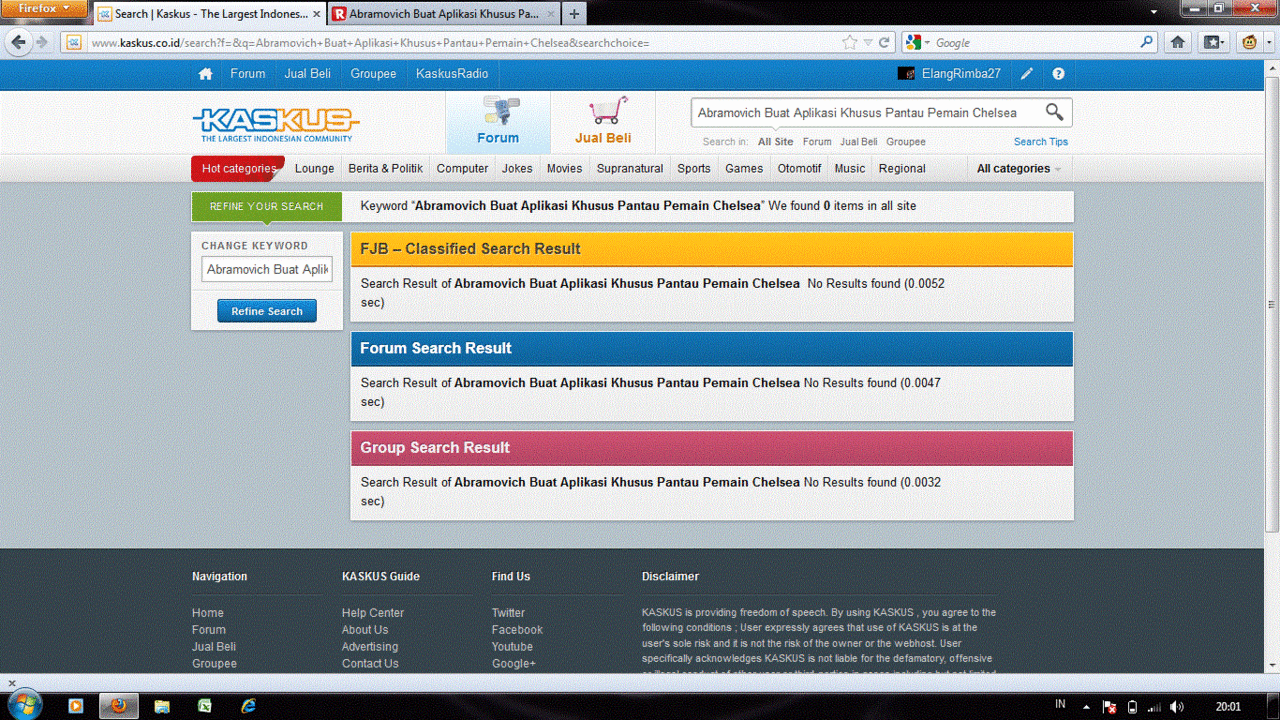1280x720 pixels.
Task: Bookmark page with star icon in URL bar
Action: pos(850,43)
